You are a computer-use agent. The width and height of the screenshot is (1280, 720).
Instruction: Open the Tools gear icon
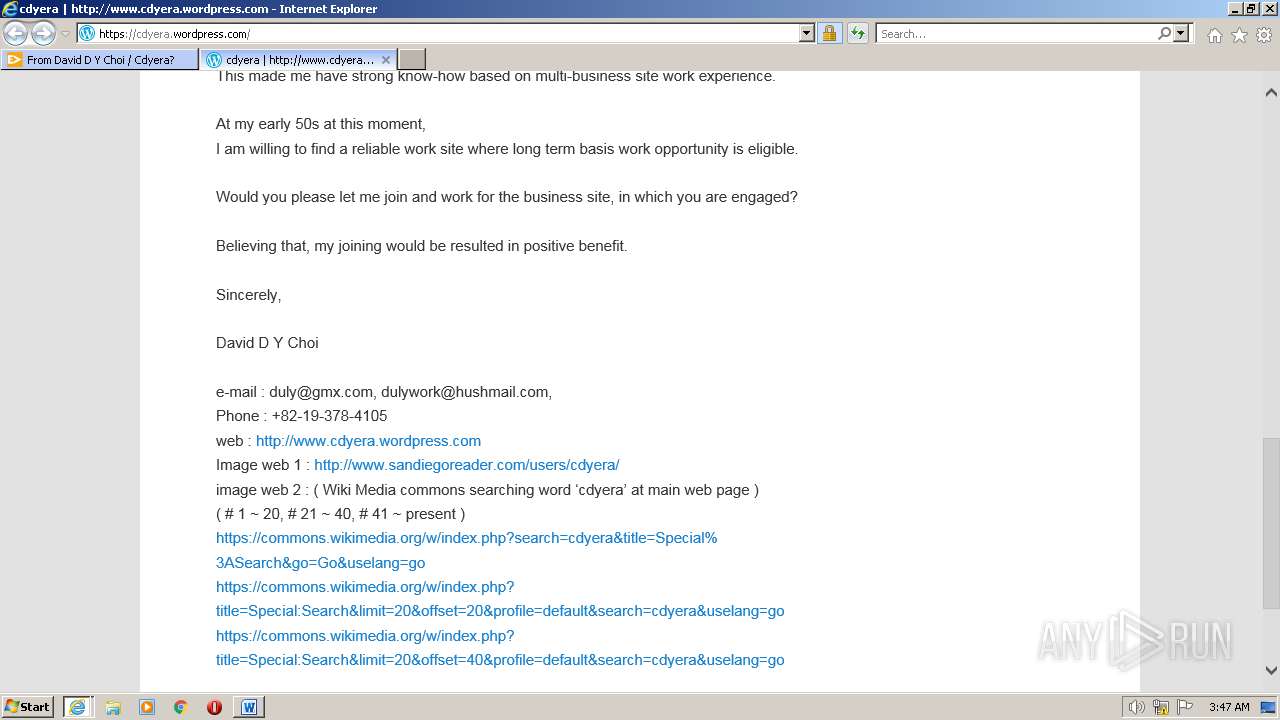point(1264,35)
